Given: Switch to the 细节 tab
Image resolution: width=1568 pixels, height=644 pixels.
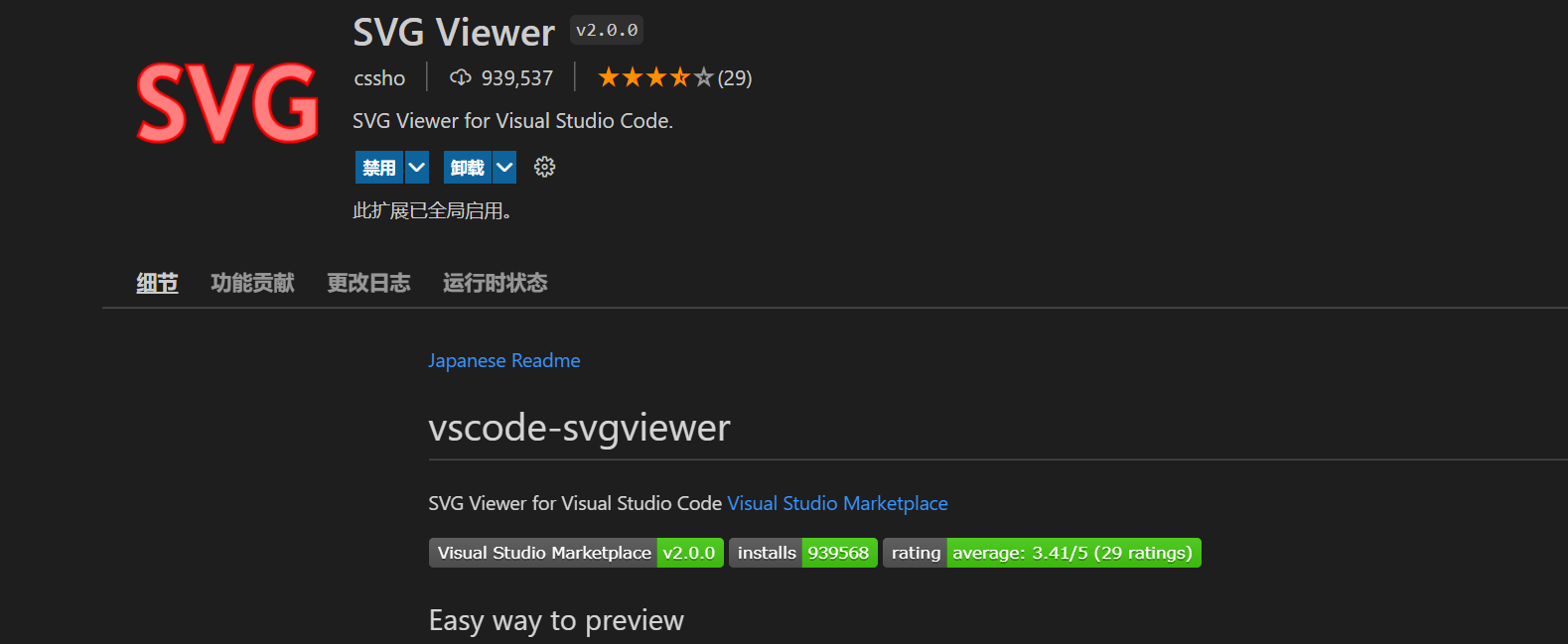Looking at the screenshot, I should point(157,283).
